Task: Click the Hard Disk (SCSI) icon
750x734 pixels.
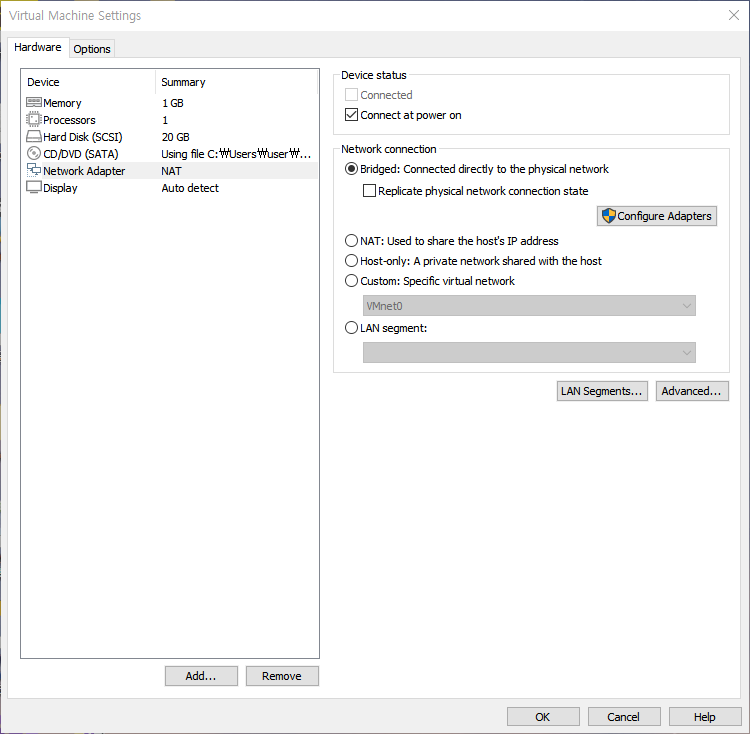Action: coord(33,137)
